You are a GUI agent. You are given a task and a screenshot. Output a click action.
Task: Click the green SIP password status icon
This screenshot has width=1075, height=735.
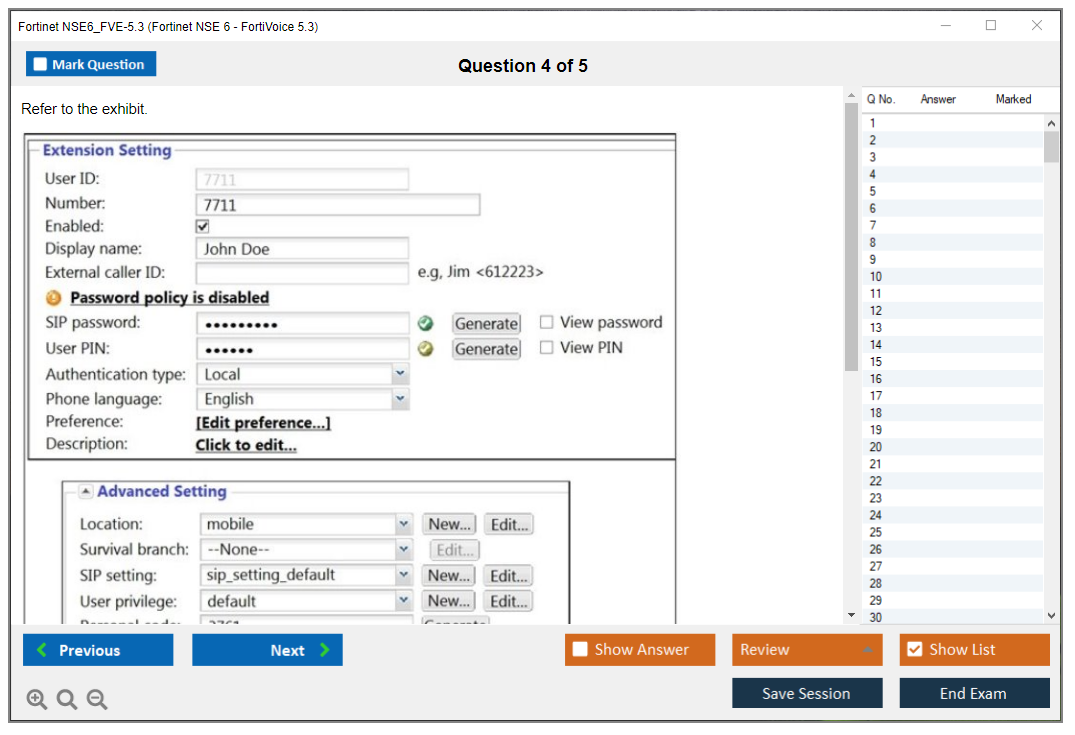click(x=426, y=323)
